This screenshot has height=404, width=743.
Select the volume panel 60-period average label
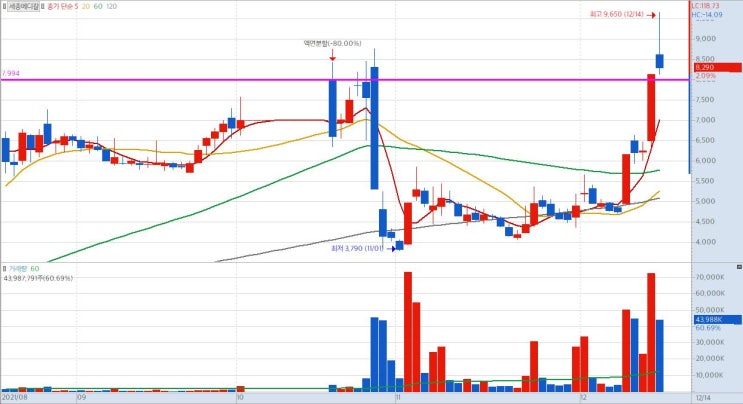pyautogui.click(x=35, y=269)
